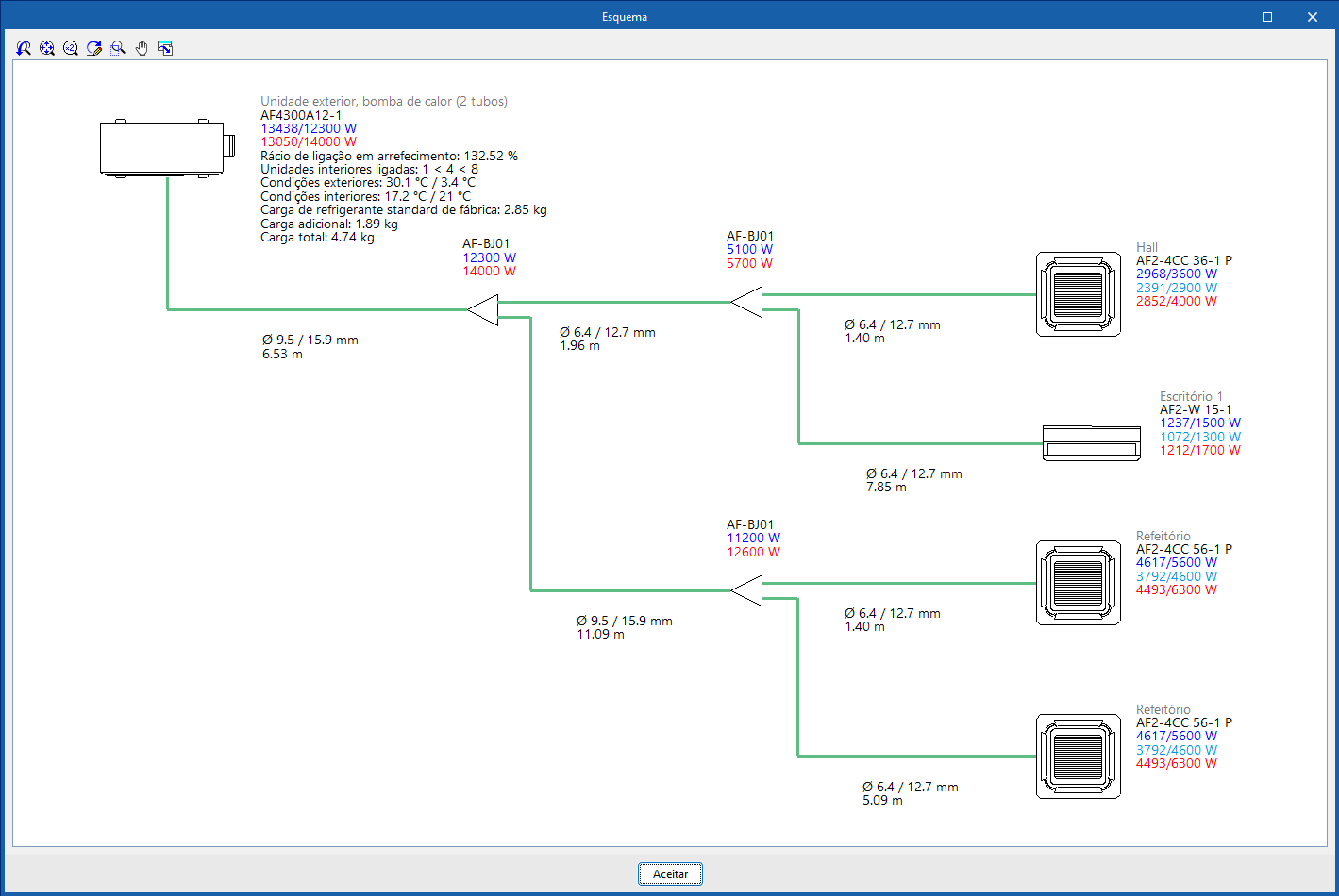The height and width of the screenshot is (896, 1339).
Task: Click the 'Rácio de ligação em arrefecimento' line
Action: click(389, 156)
